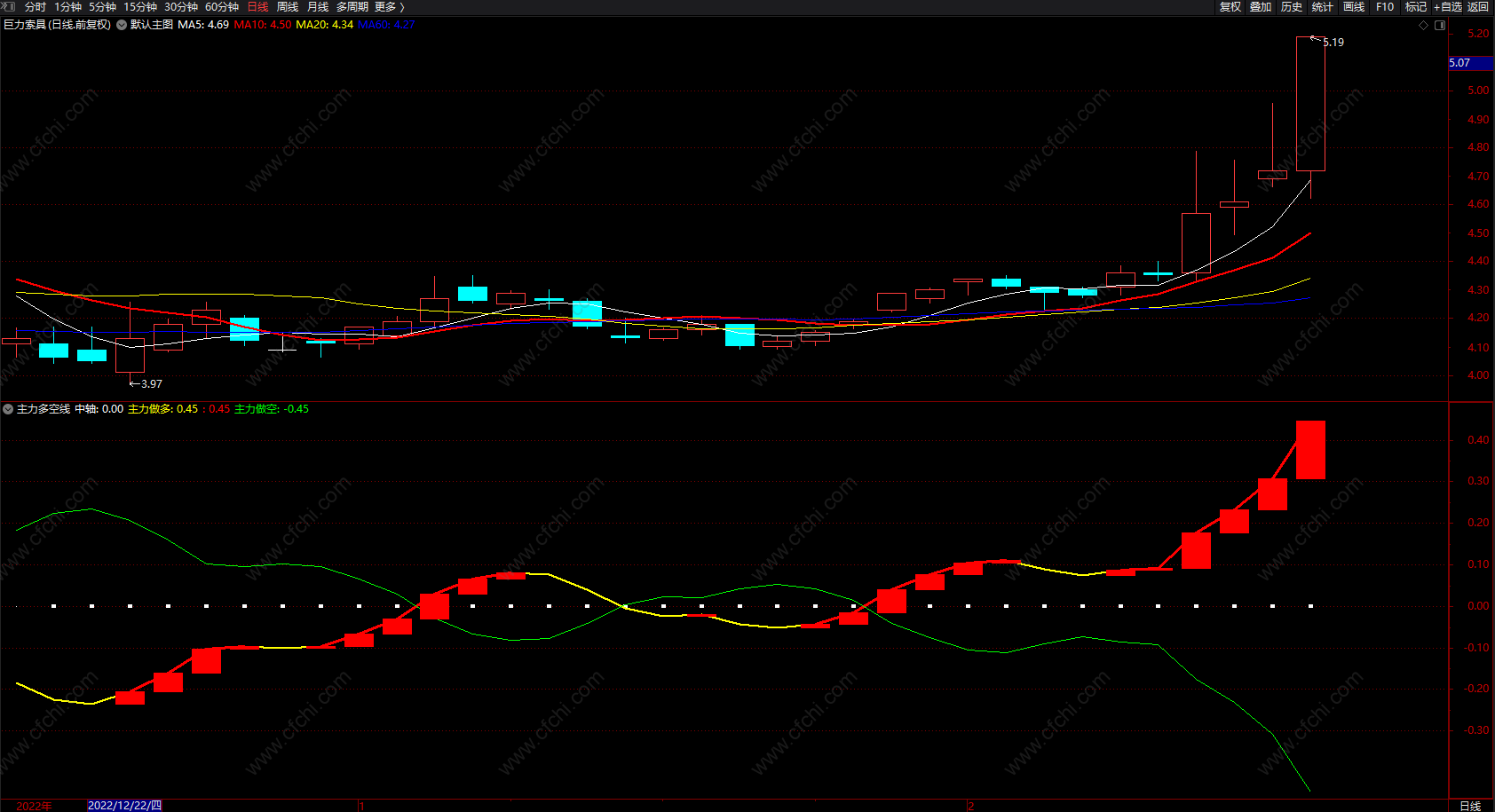Click the 默认主图 label
This screenshot has width=1495, height=812.
(152, 25)
